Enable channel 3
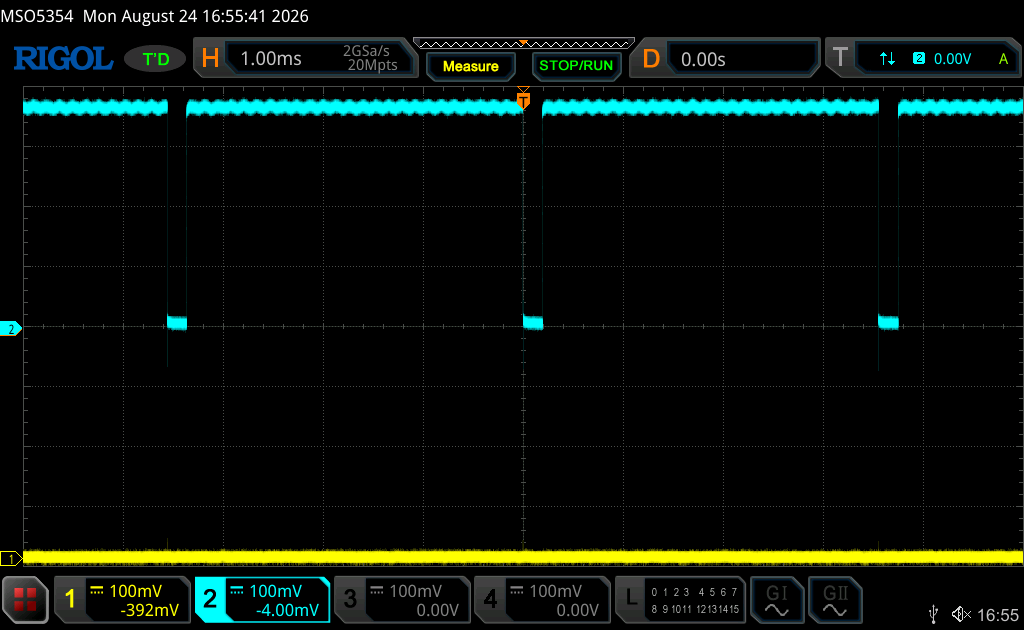Screen dimensions: 1024x630 pos(350,599)
